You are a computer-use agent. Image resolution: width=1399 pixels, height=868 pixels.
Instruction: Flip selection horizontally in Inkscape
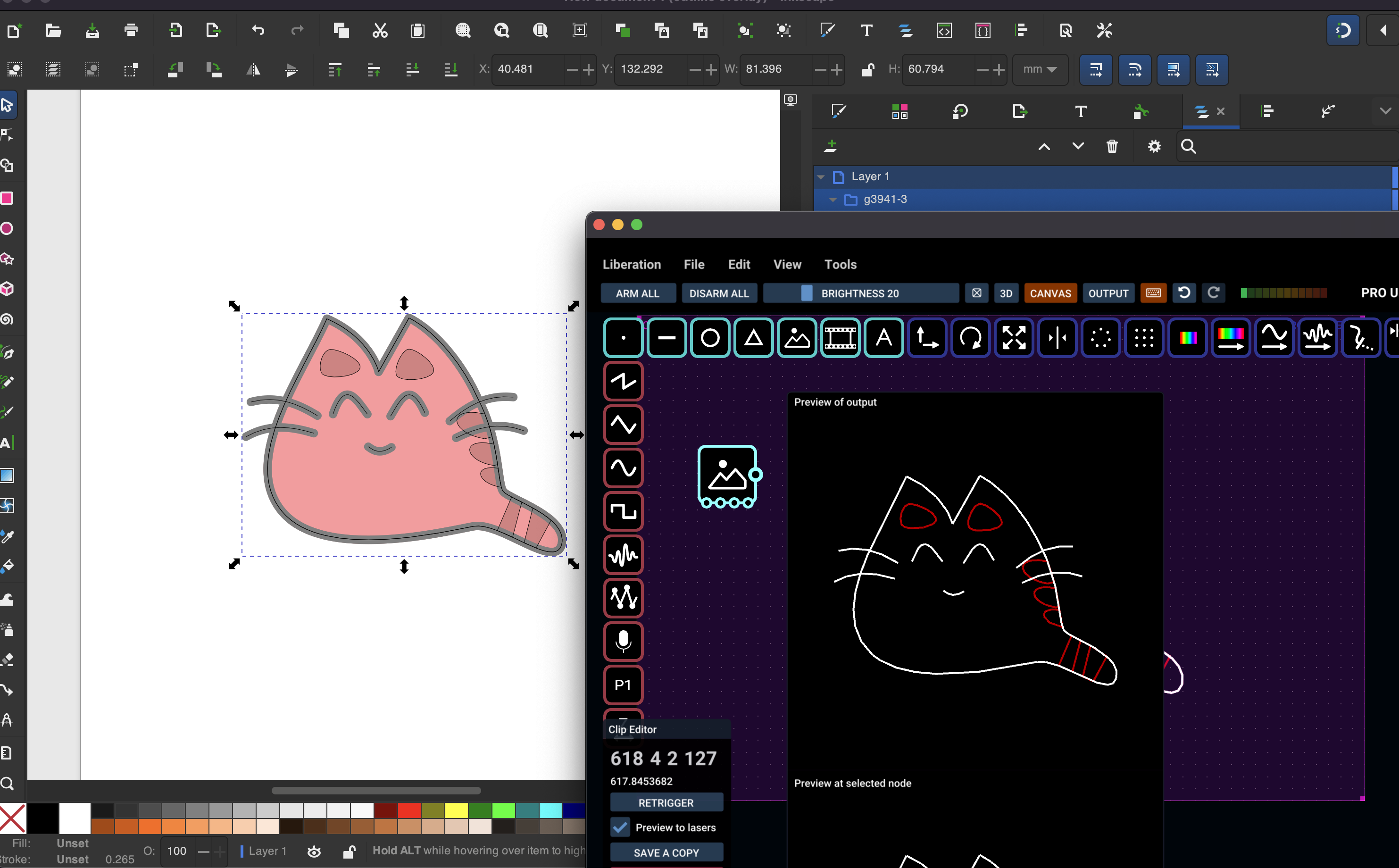click(253, 70)
